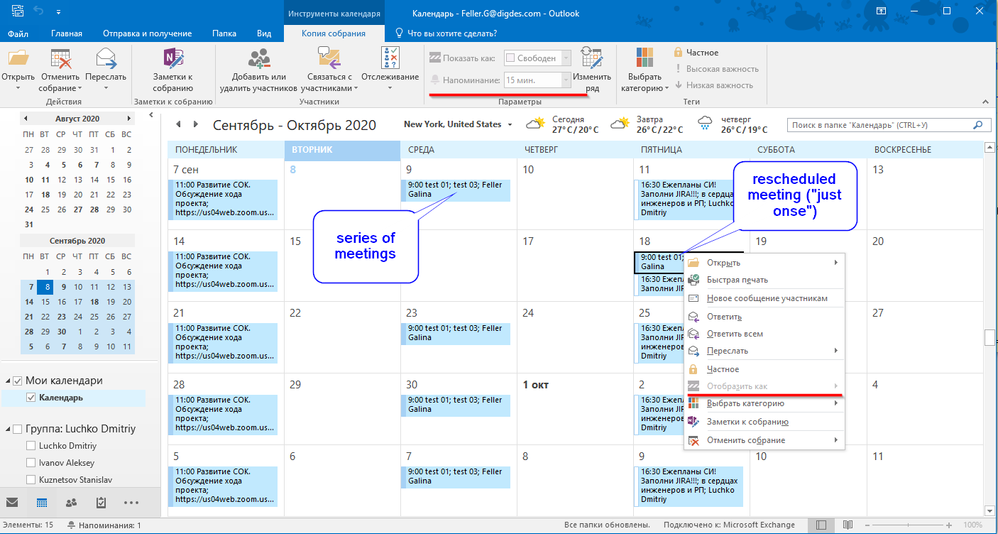This screenshot has width=998, height=534.
Task: Enable Ivanov Aleksey calendar checkbox
Action: click(31, 463)
